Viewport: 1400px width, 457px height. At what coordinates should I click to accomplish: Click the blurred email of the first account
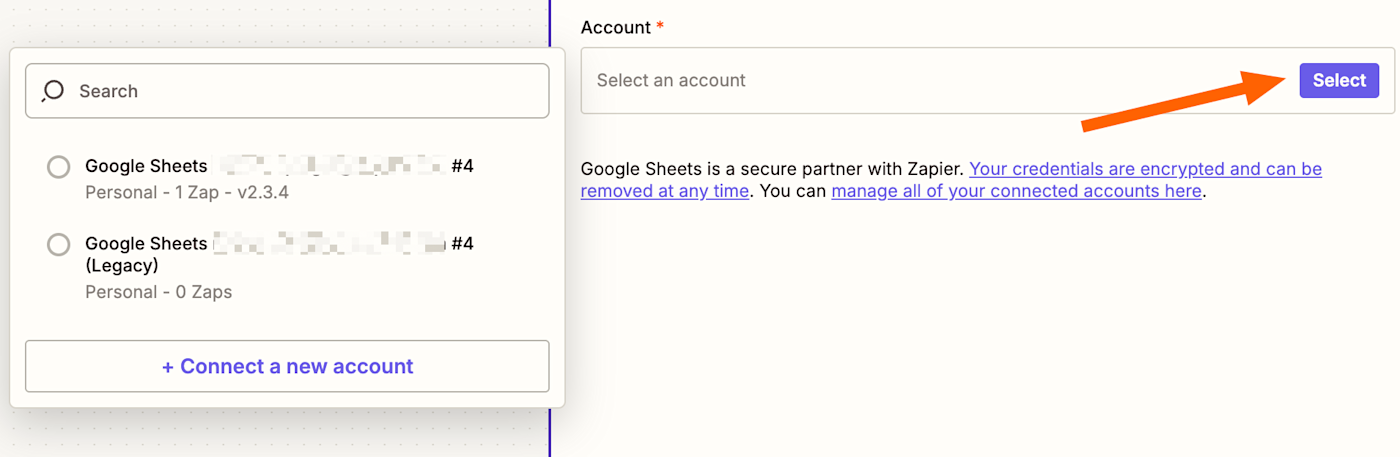(328, 166)
